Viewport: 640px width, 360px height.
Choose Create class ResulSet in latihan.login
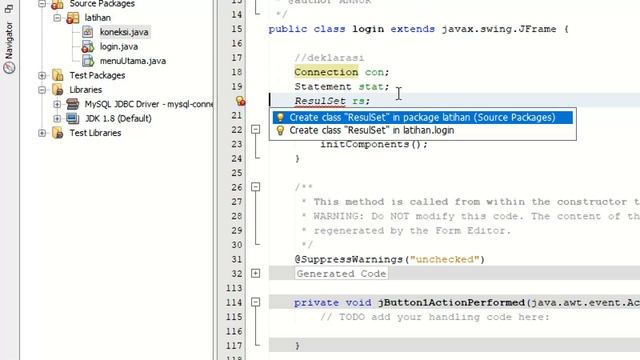422,130
